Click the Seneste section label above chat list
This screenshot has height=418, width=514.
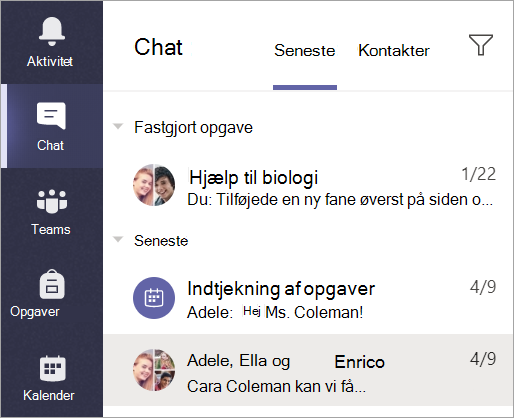[161, 241]
